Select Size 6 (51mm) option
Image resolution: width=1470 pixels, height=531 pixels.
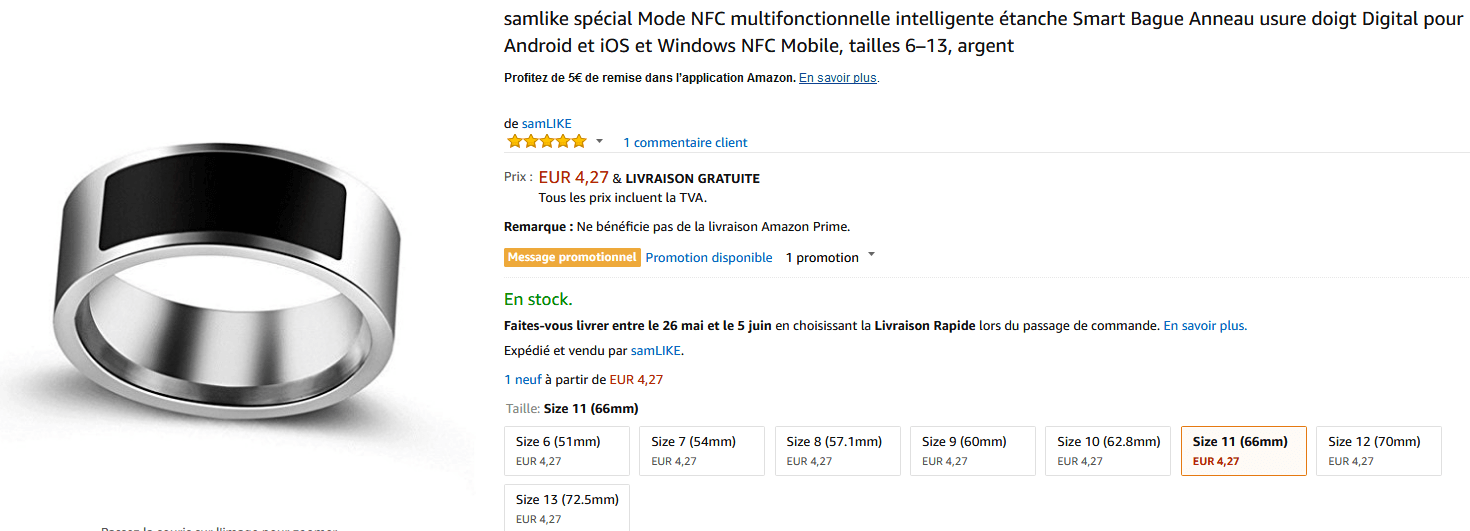click(566, 451)
